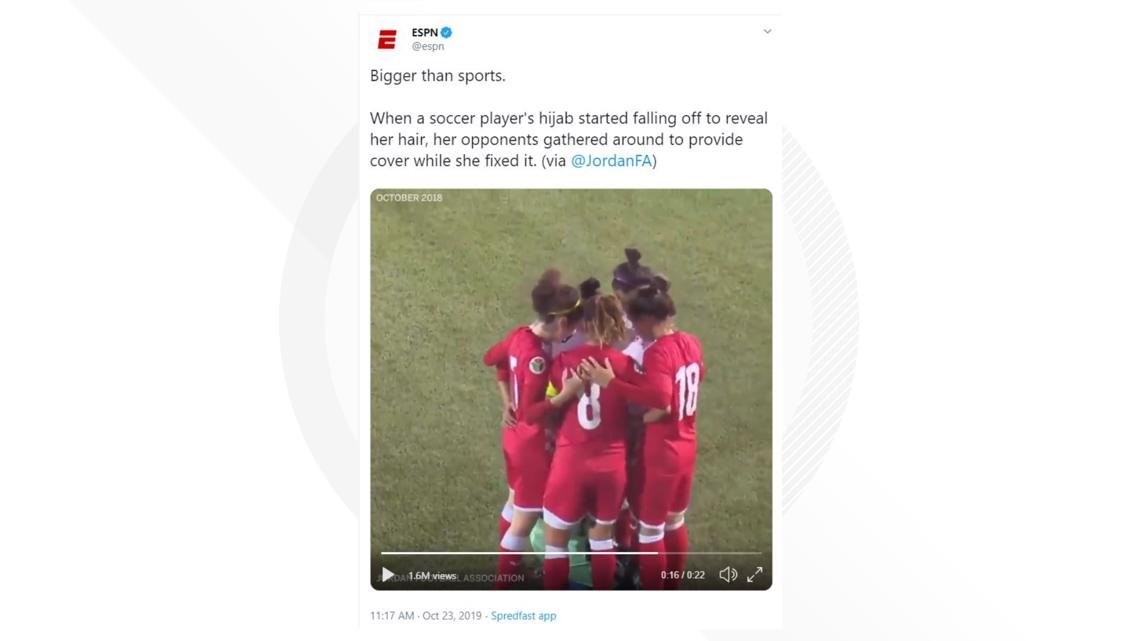The height and width of the screenshot is (641, 1140).
Task: Click the 11:17 AM Oct 23, 2019 timestamp
Action: click(x=425, y=616)
